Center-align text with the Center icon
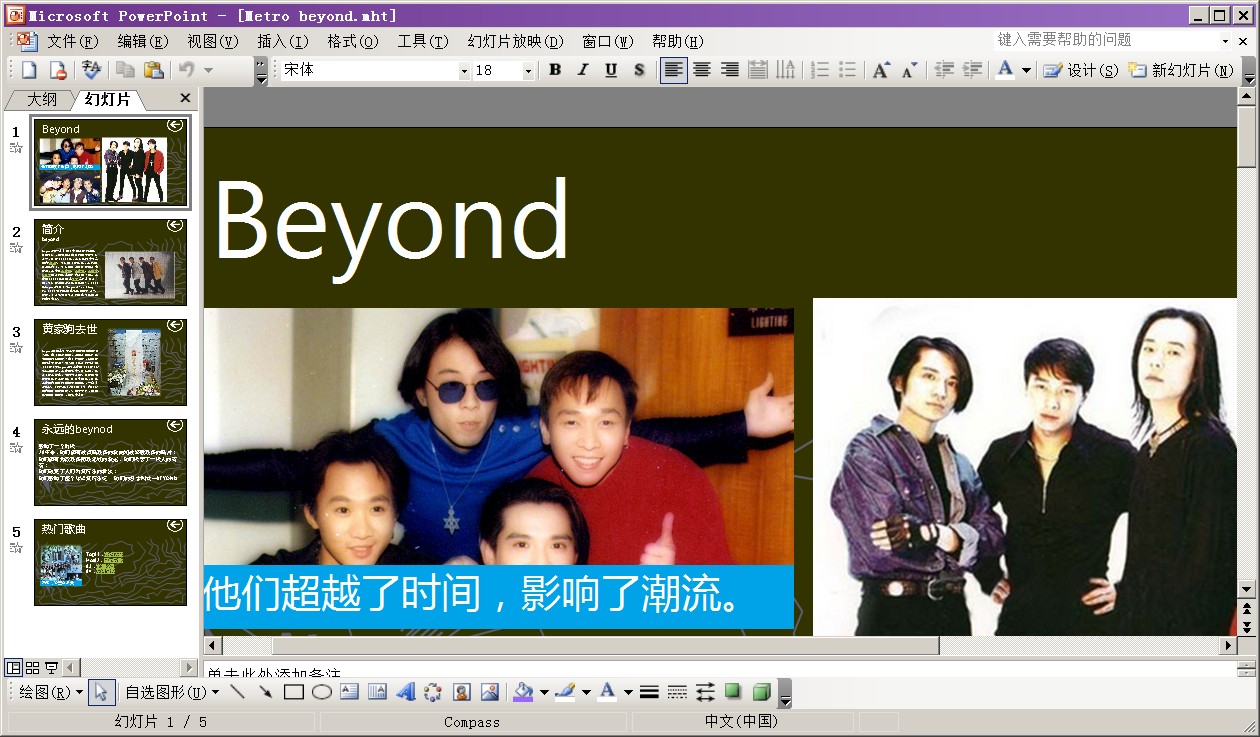This screenshot has height=737, width=1260. click(x=702, y=70)
